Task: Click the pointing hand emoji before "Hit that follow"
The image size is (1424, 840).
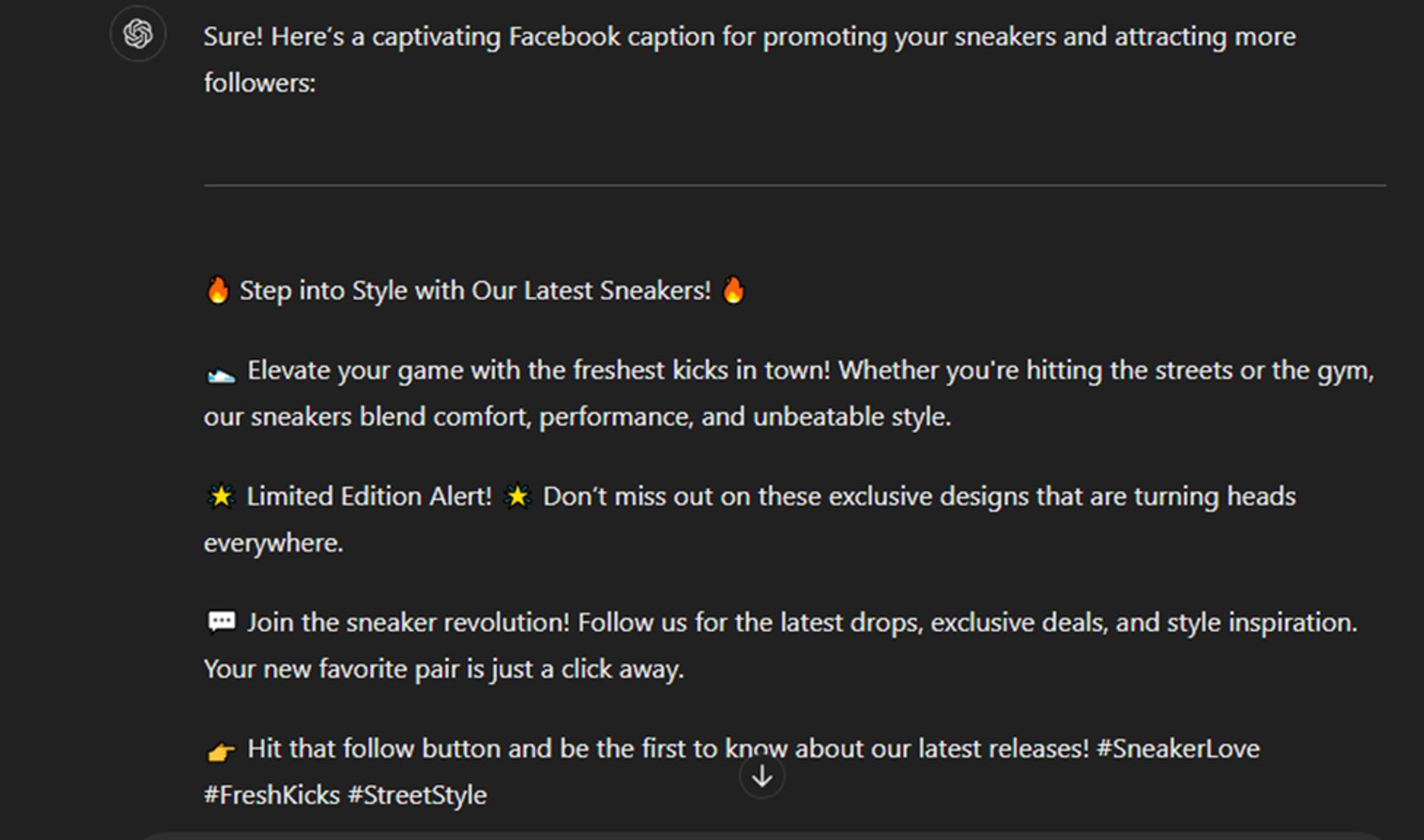Action: (221, 751)
